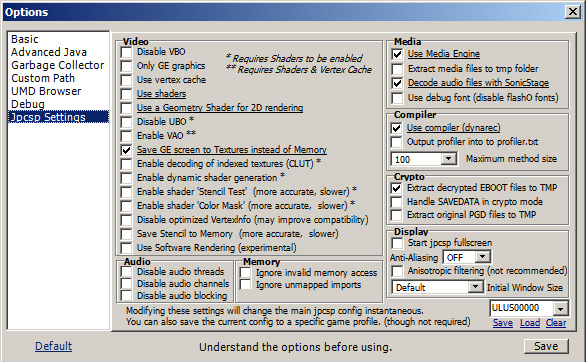Screen dimensions: 586x362
Task: Check Start jpcsp fullscreen
Action: [397, 243]
